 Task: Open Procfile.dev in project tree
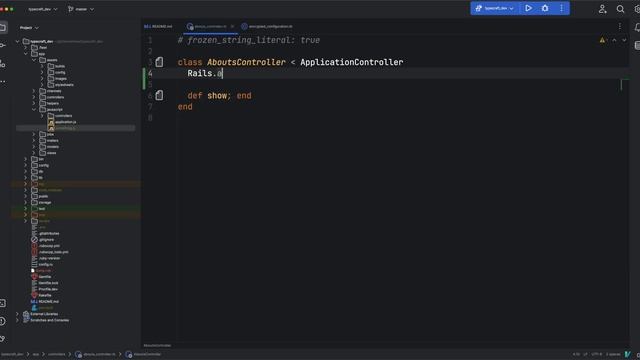pos(48,289)
